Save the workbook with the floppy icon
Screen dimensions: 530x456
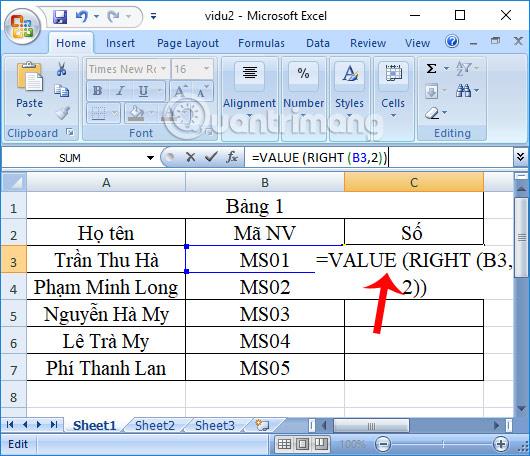pyautogui.click(x=60, y=16)
